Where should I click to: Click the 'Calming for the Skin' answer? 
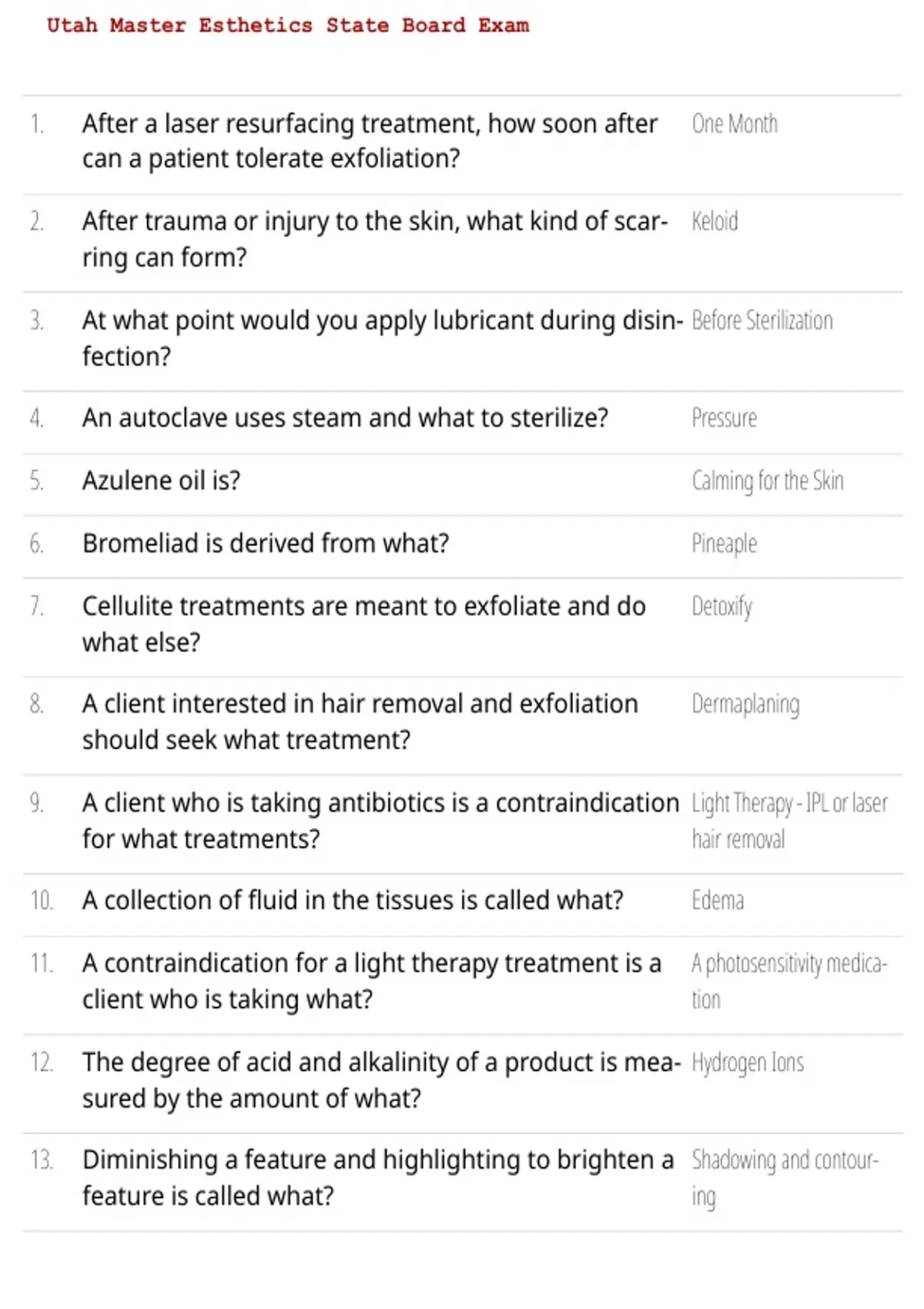768,481
